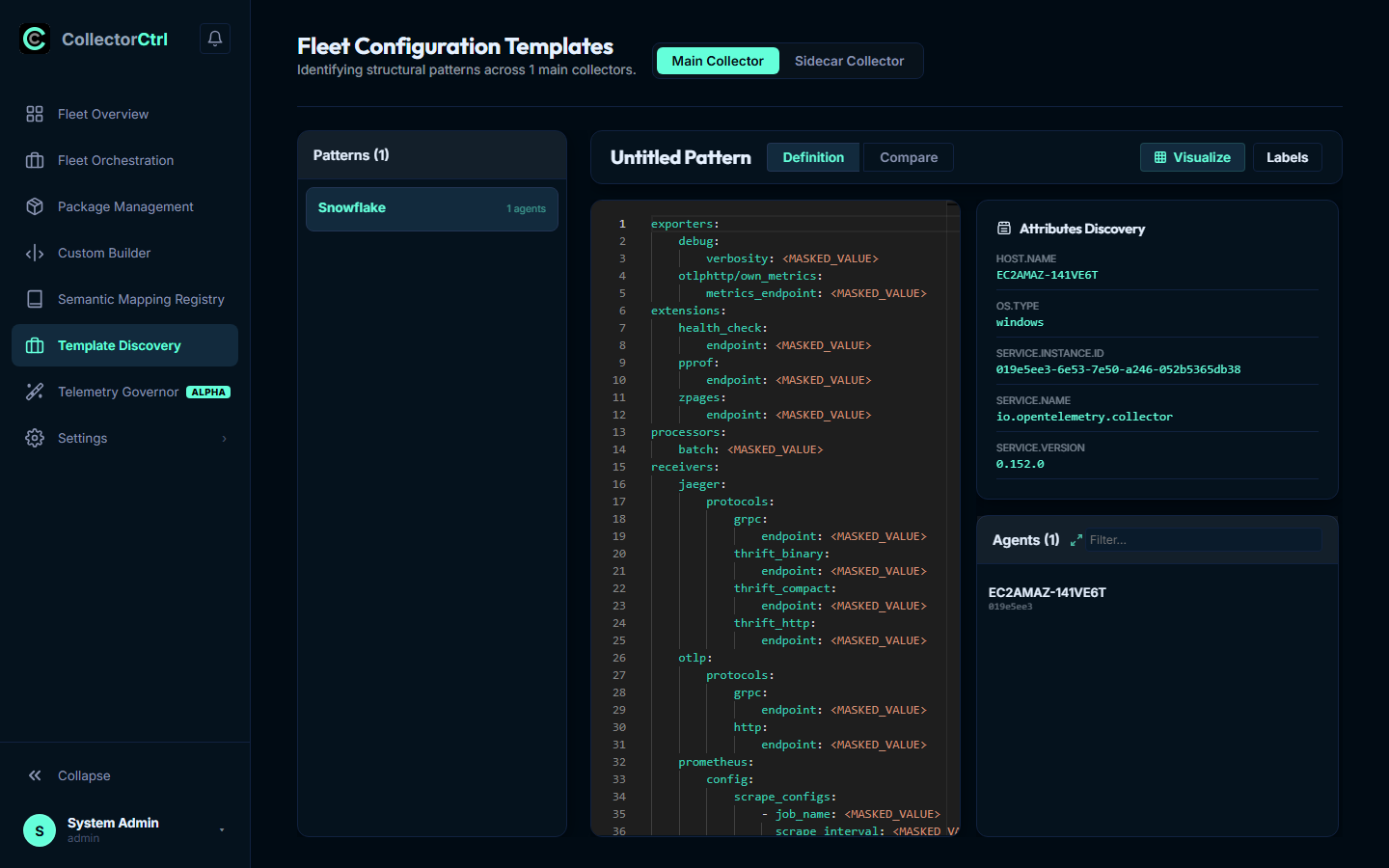Click the Template Discovery icon
Screen dimensions: 1389x868
point(35,345)
